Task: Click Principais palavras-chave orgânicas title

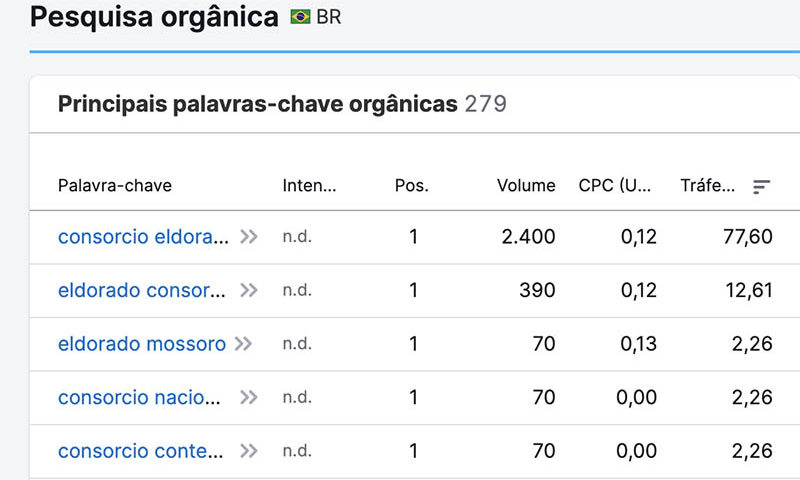Action: (258, 104)
